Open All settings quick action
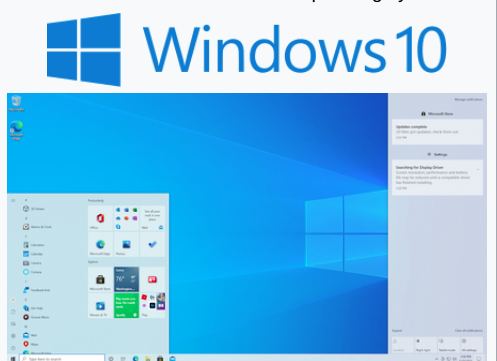 tap(472, 345)
